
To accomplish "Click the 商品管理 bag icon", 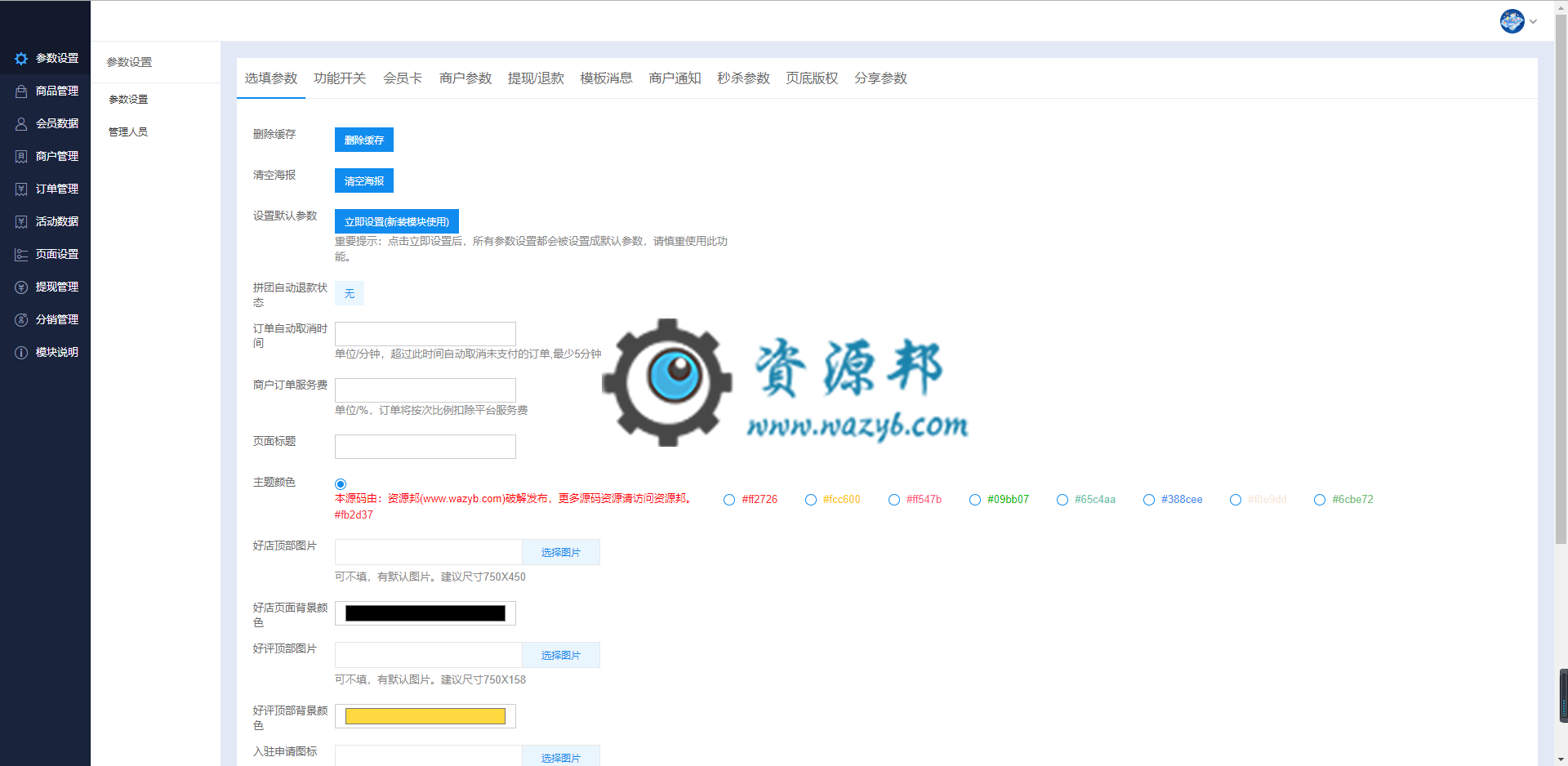I will point(21,91).
